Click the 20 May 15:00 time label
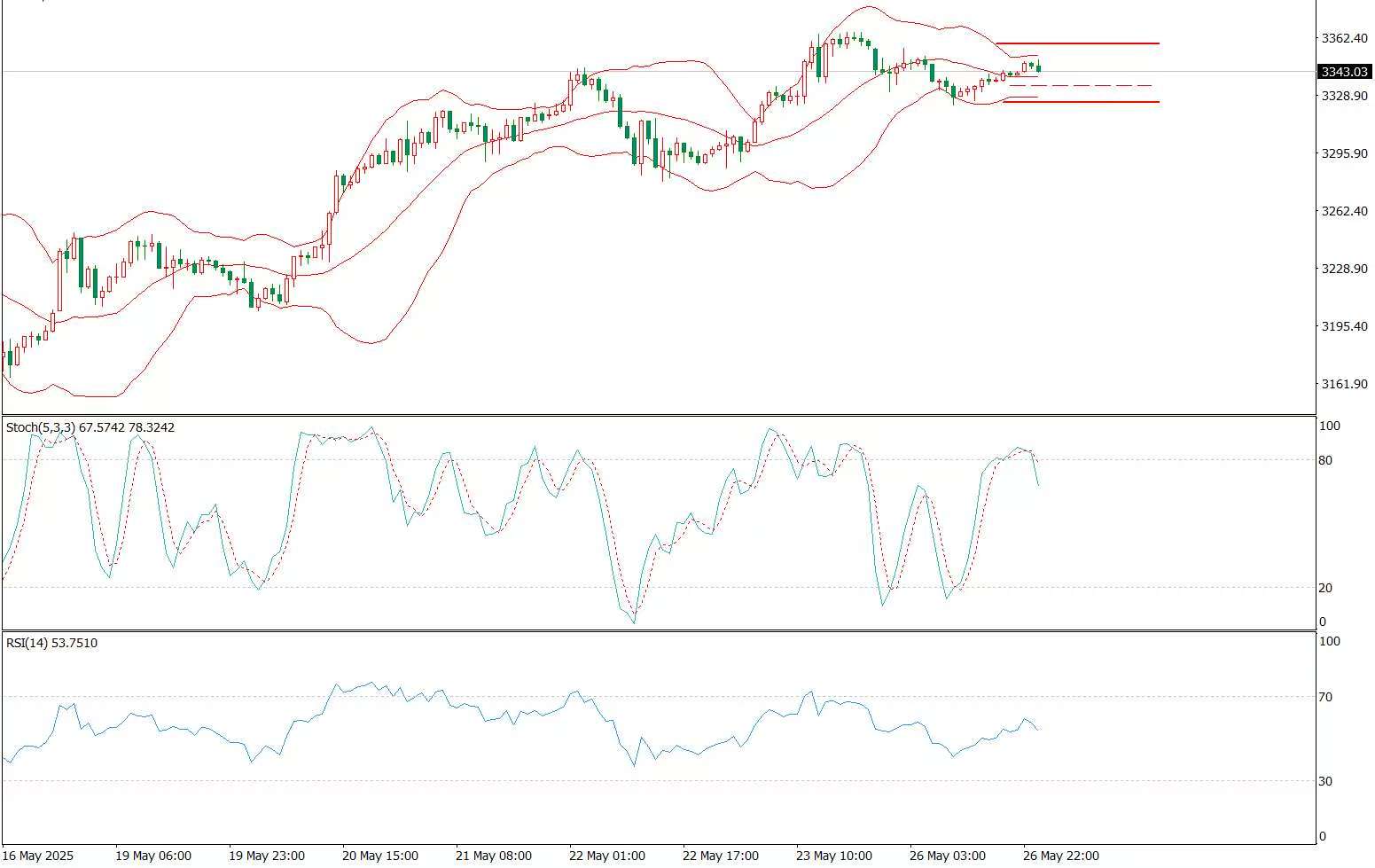Image resolution: width=1375 pixels, height=868 pixels. pos(380,856)
